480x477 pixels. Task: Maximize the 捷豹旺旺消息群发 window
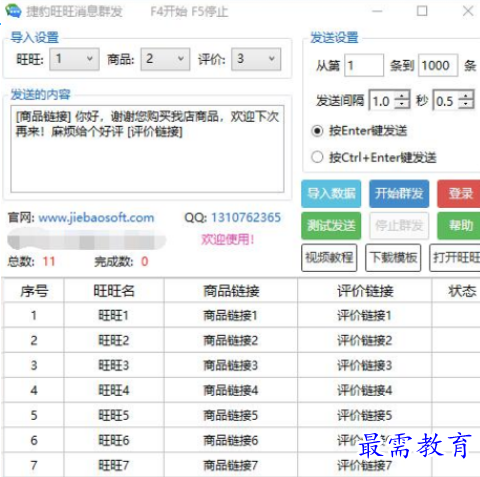(x=422, y=11)
